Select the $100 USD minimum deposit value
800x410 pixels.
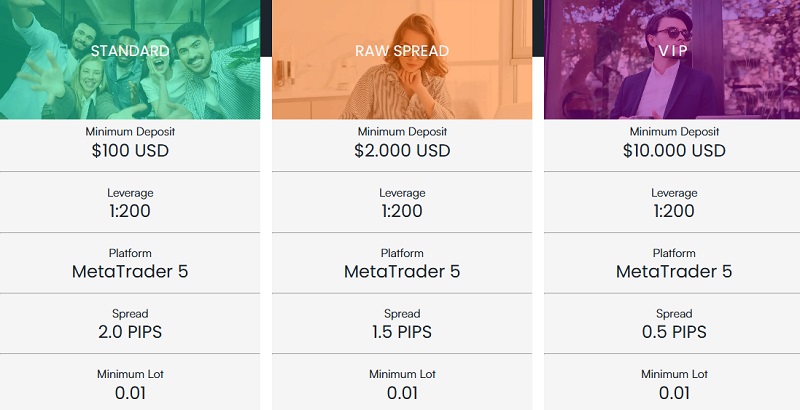tap(130, 150)
